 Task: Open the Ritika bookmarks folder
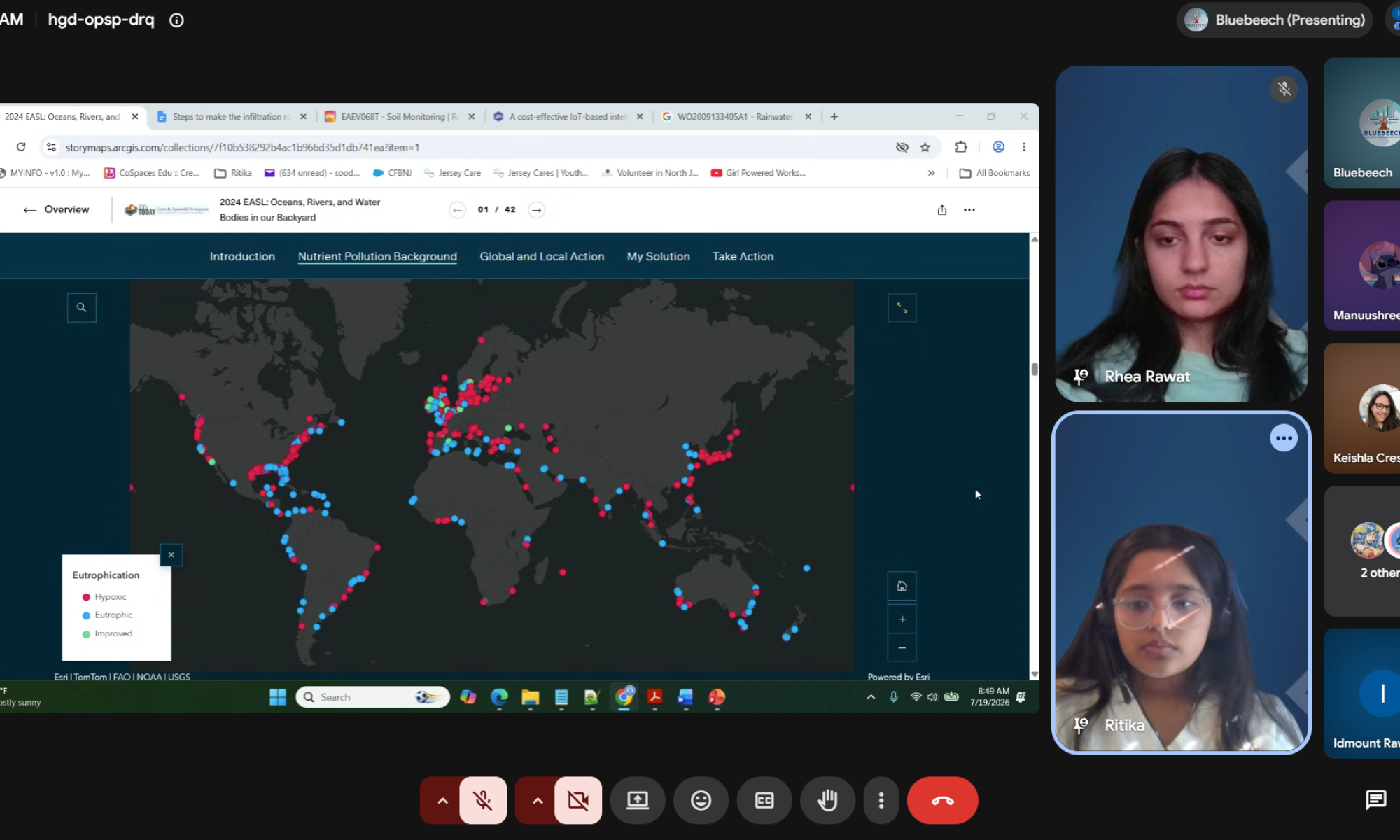coord(233,173)
